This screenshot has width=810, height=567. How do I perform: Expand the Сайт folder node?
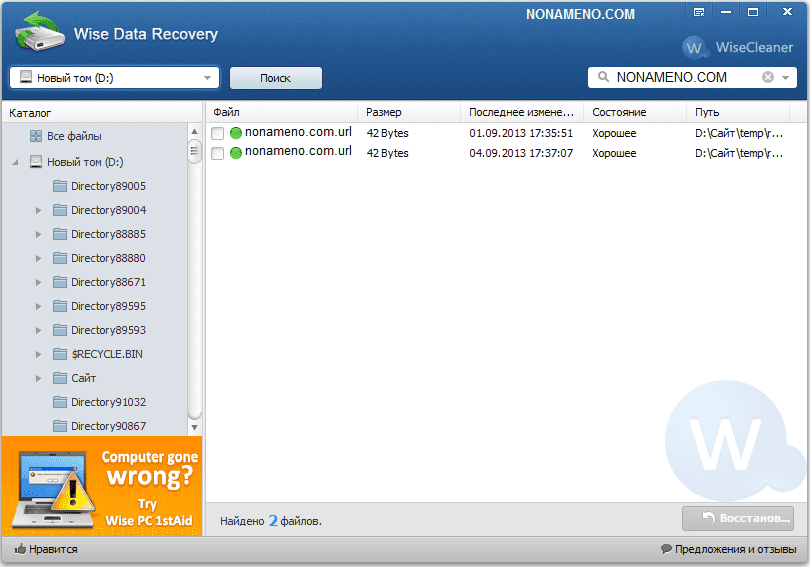click(x=38, y=378)
